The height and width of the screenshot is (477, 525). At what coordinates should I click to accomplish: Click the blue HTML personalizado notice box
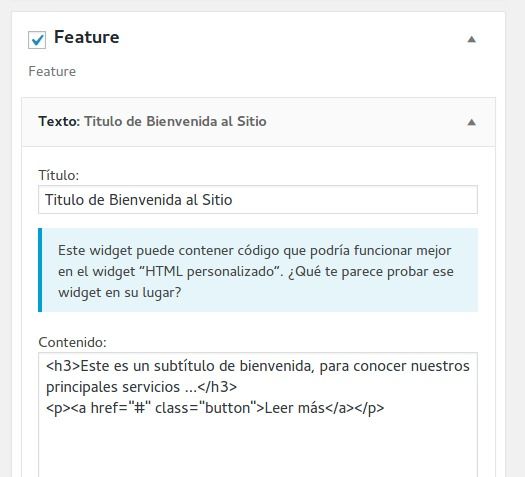tap(258, 270)
